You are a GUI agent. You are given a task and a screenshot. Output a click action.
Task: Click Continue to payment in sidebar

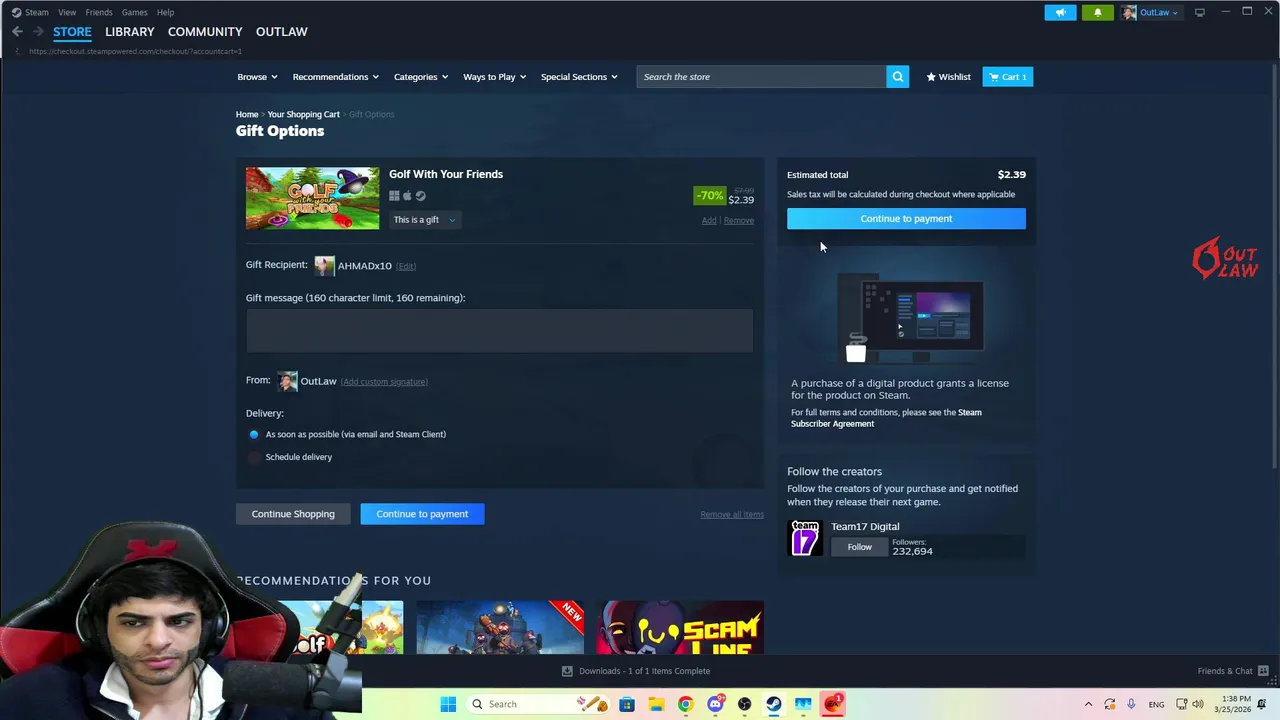(x=906, y=219)
